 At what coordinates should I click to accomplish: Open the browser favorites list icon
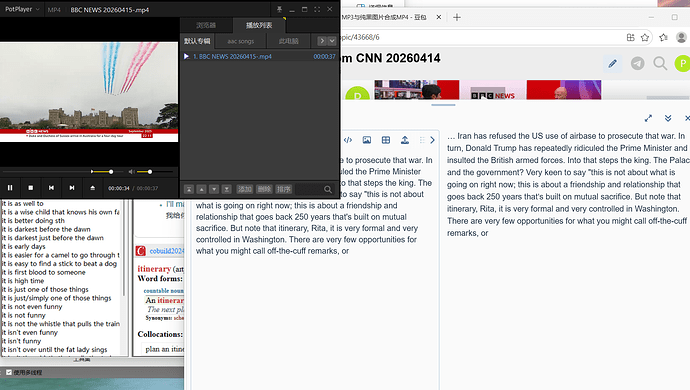(664, 37)
